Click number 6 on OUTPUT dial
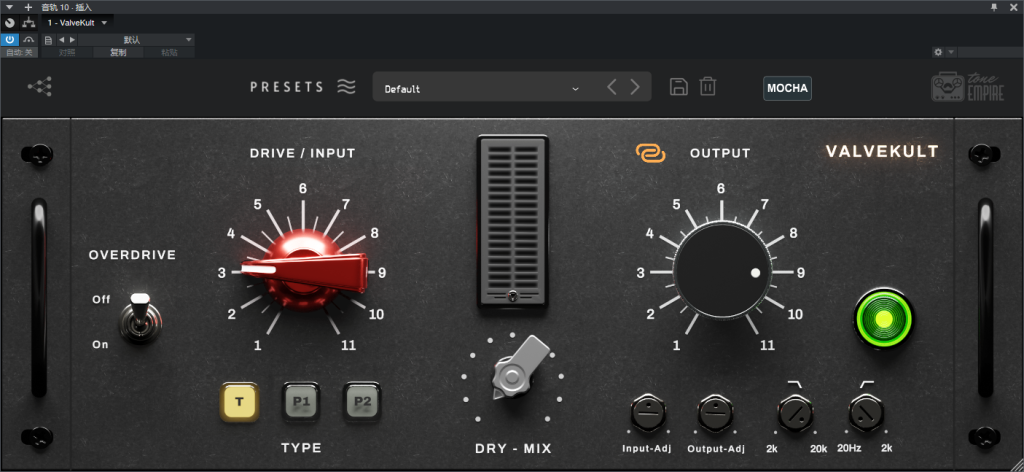This screenshot has height=472, width=1024. 721,189
